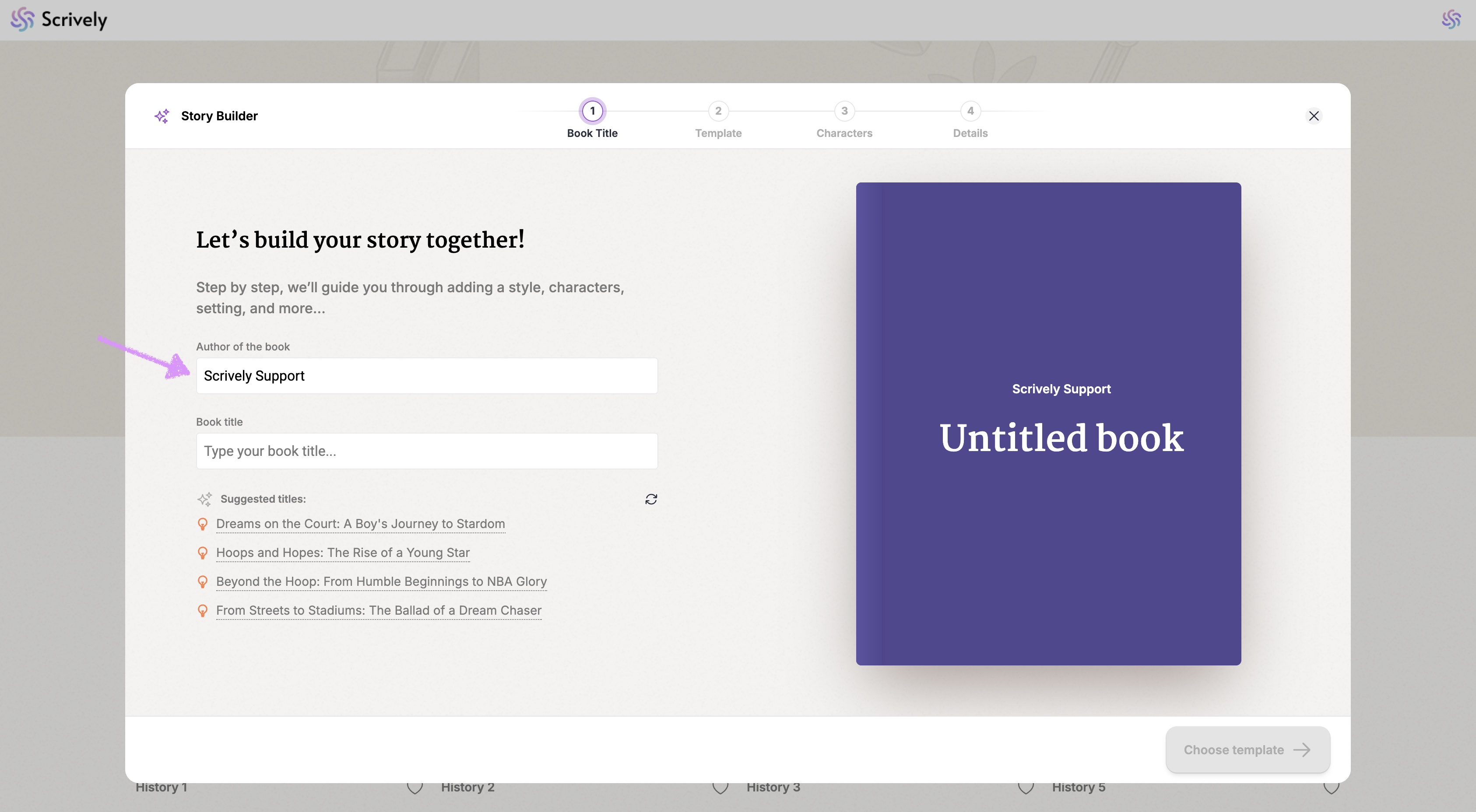
Task: Click the Story Builder sparkle icon
Action: click(x=162, y=116)
